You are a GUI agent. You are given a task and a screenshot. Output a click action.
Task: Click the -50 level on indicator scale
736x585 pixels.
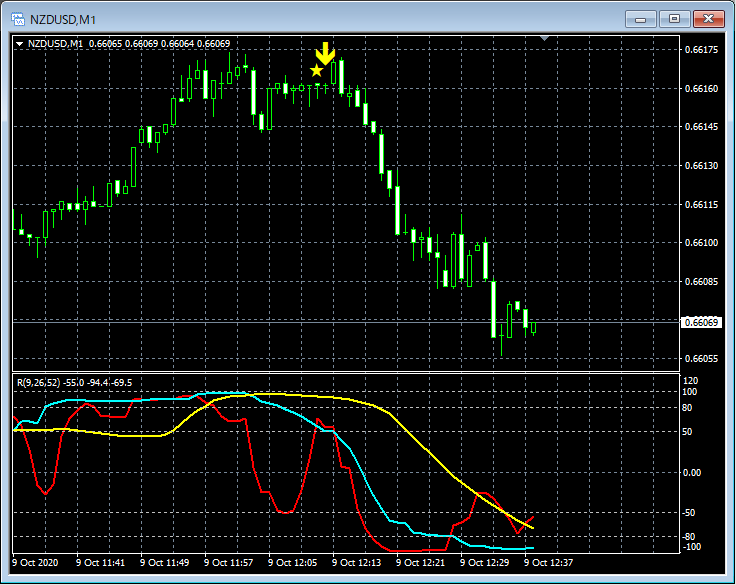[689, 513]
